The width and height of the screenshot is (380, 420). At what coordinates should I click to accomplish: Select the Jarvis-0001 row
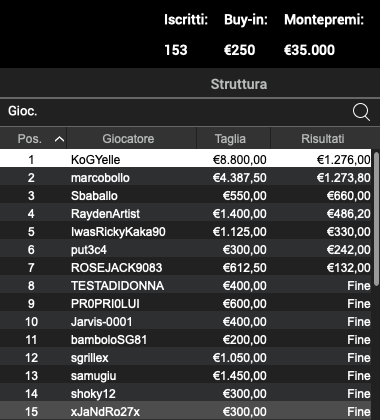tap(185, 322)
